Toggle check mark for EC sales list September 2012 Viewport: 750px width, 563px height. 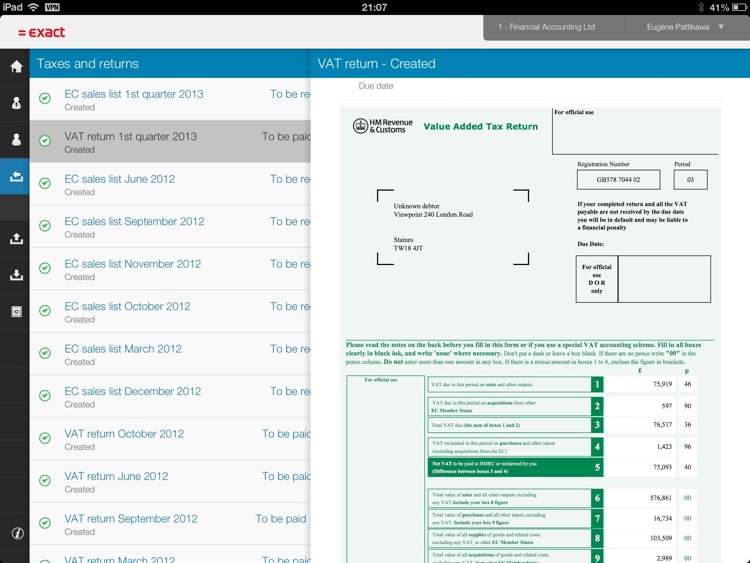45,225
